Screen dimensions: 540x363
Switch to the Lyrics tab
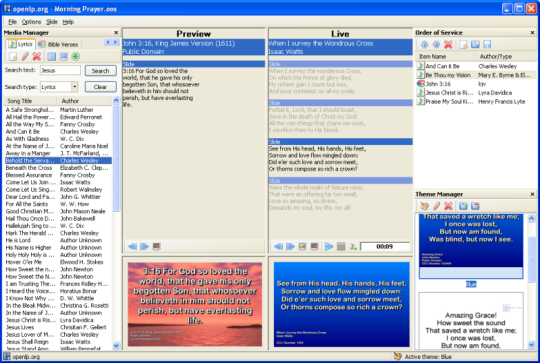tap(21, 44)
